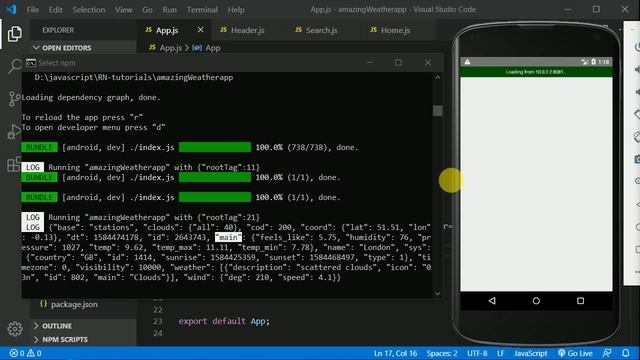Open the Selection menu
This screenshot has width=640, height=360.
(x=89, y=9)
